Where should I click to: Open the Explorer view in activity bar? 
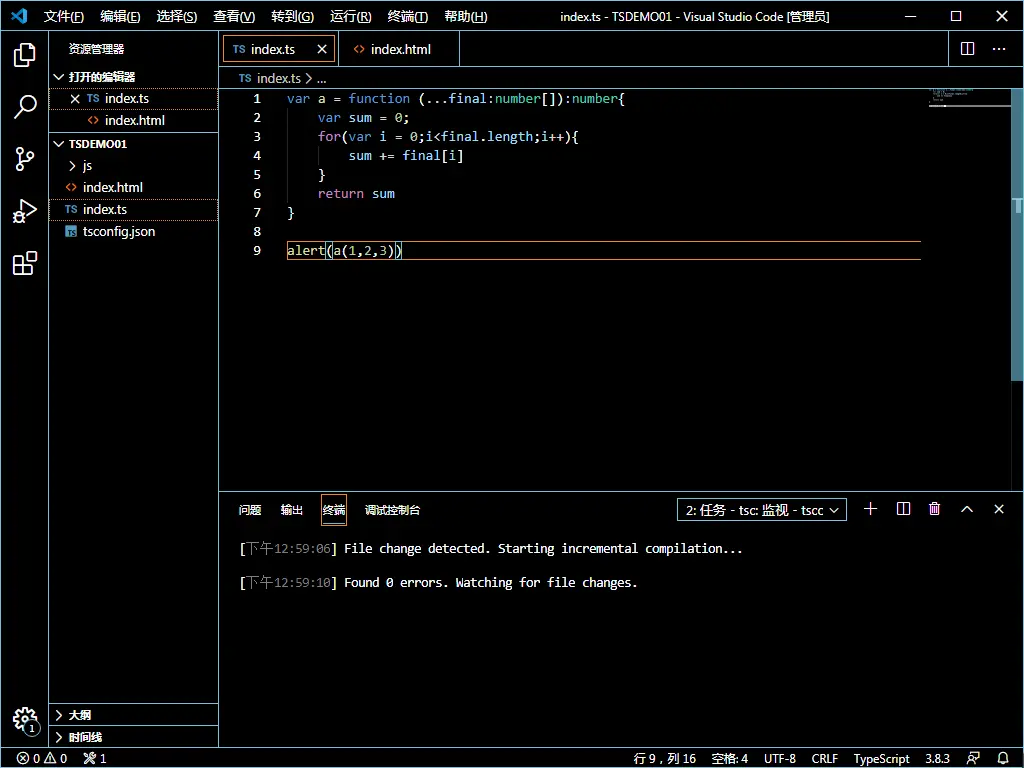(x=24, y=55)
